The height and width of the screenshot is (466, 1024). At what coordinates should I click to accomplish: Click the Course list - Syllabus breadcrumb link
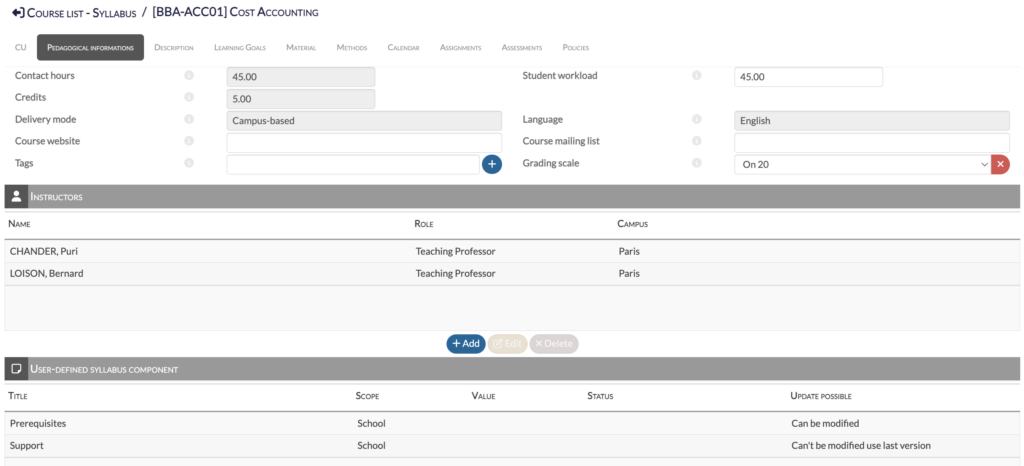click(81, 12)
